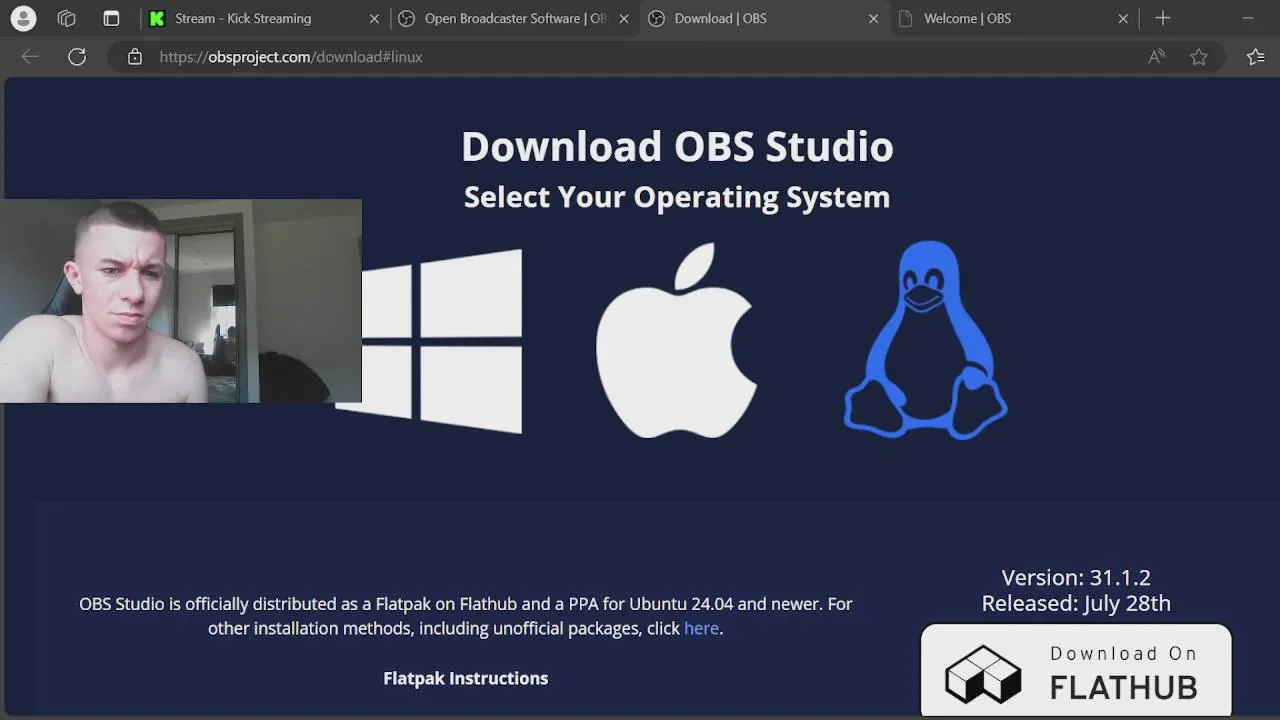The width and height of the screenshot is (1280, 720).
Task: Refresh the current page
Action: 77,57
